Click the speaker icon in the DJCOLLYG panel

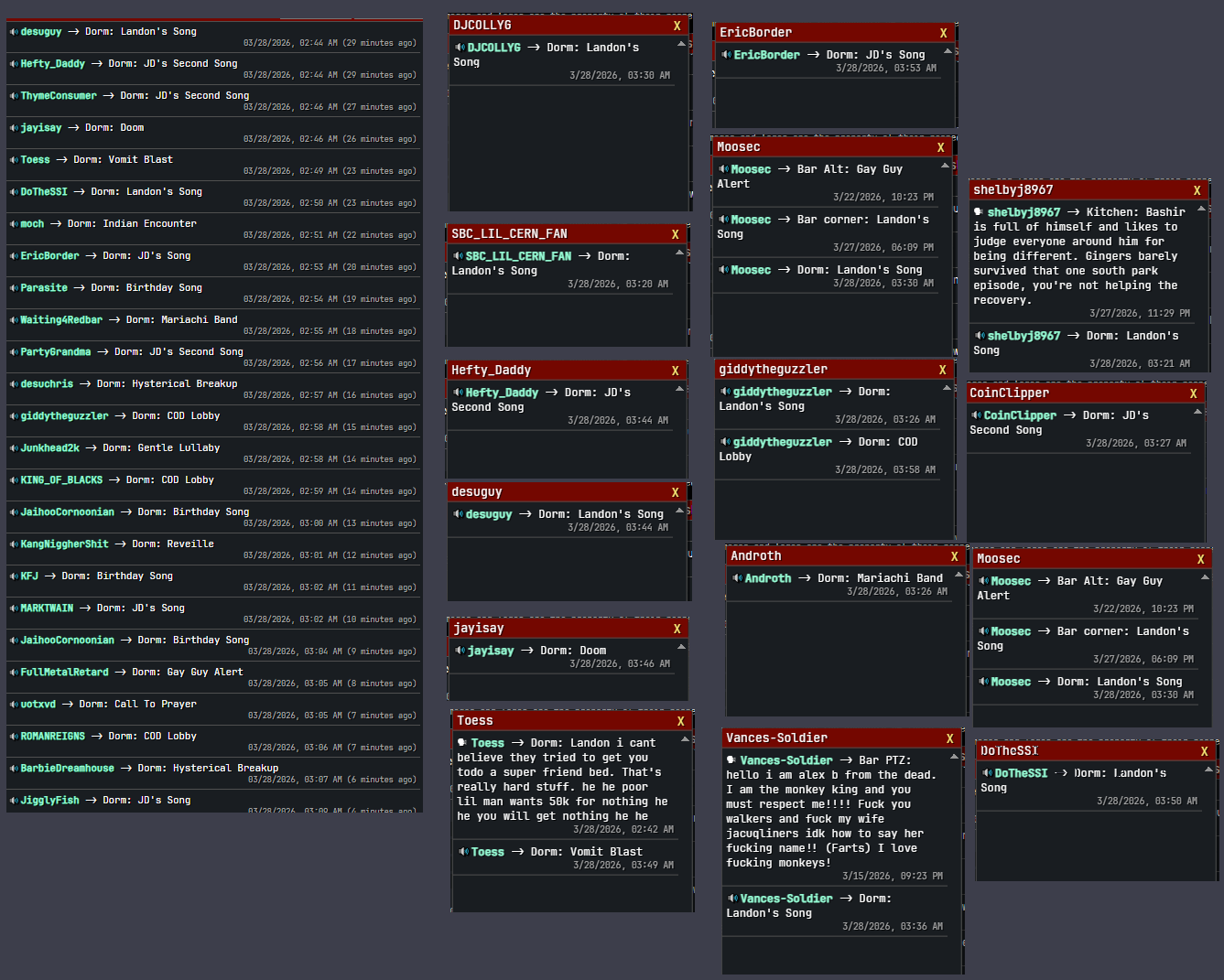click(460, 48)
